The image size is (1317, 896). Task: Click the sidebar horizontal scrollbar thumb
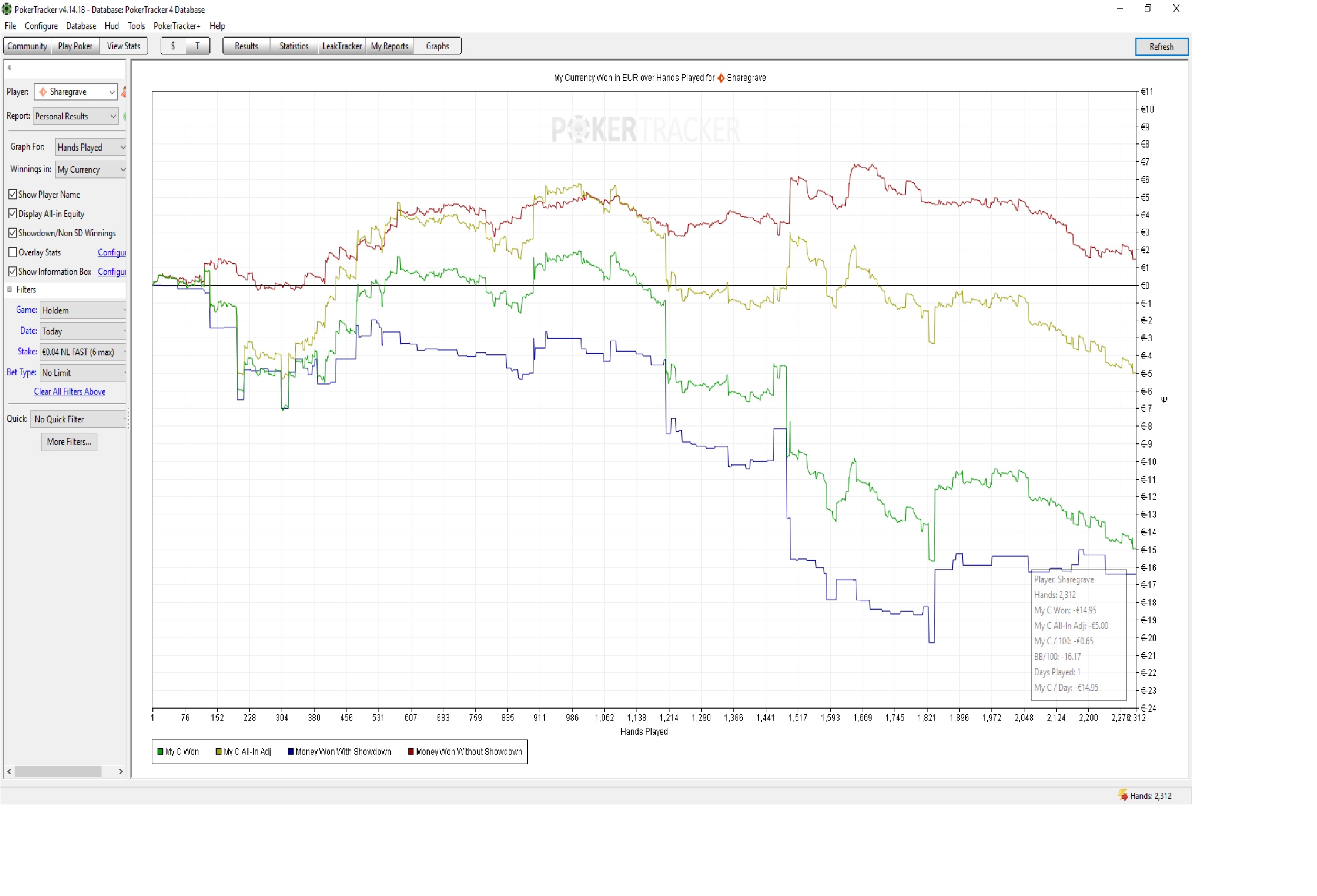click(58, 771)
